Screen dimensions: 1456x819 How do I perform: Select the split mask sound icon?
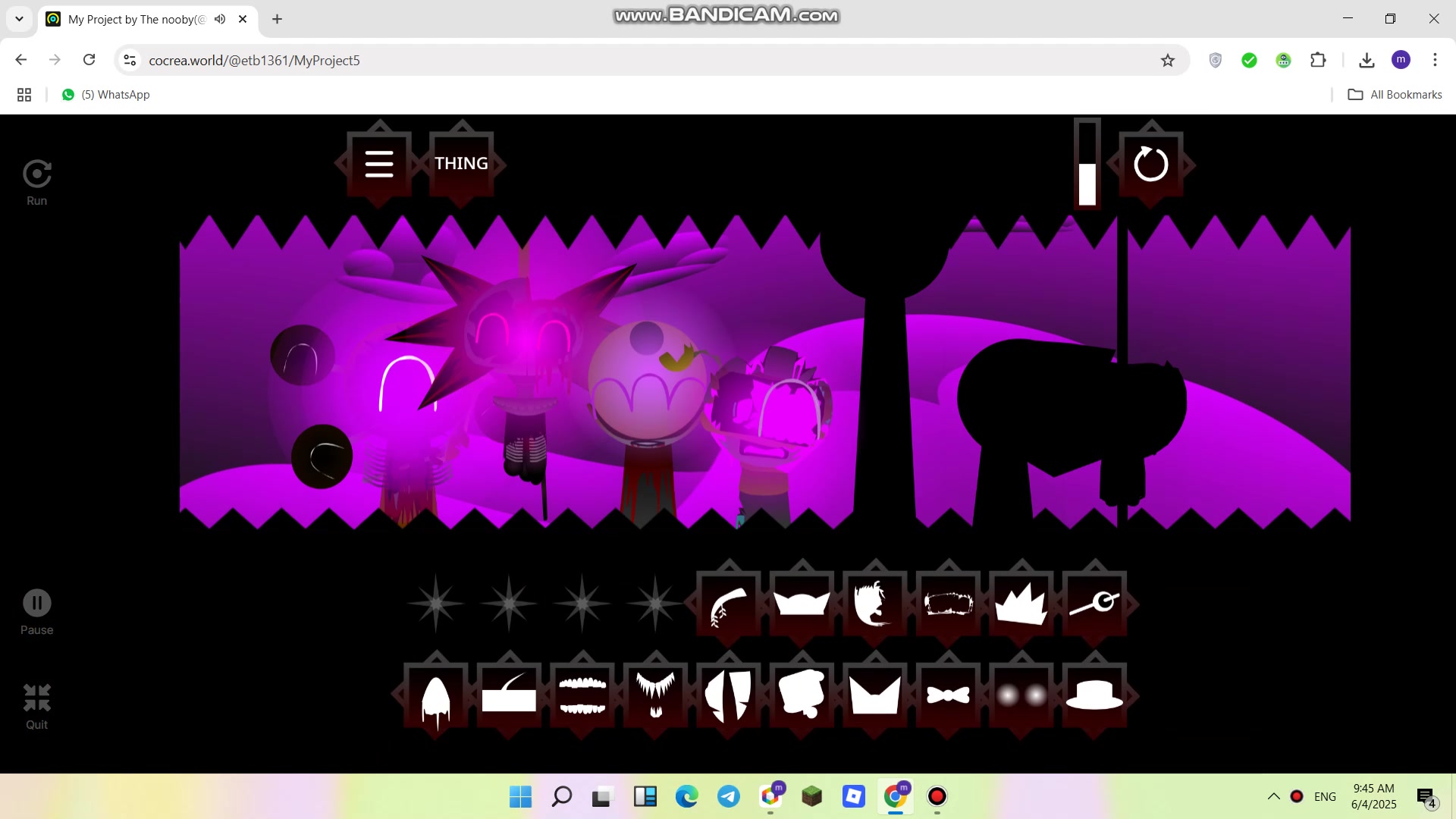(729, 695)
